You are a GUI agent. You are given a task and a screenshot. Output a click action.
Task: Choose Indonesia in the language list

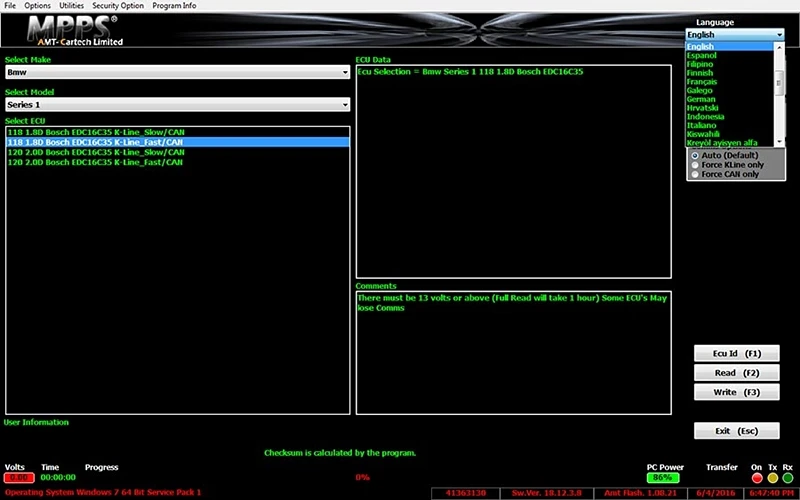click(x=730, y=116)
